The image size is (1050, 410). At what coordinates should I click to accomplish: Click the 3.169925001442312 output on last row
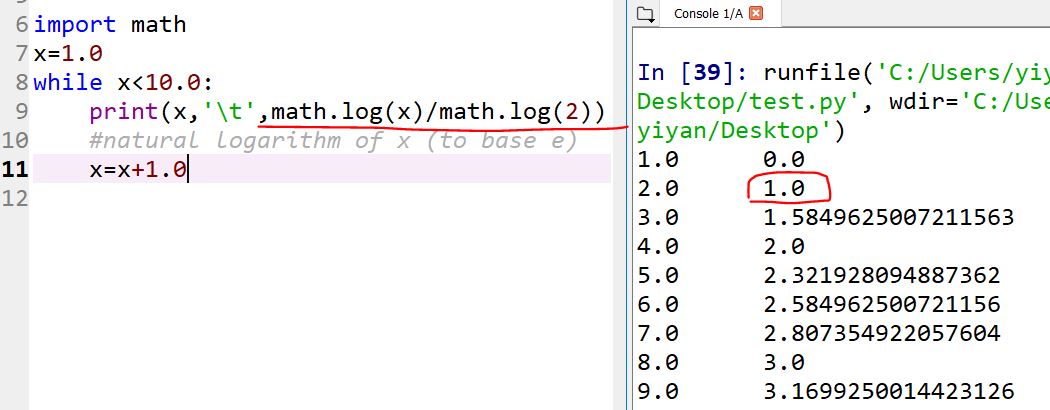point(887,390)
